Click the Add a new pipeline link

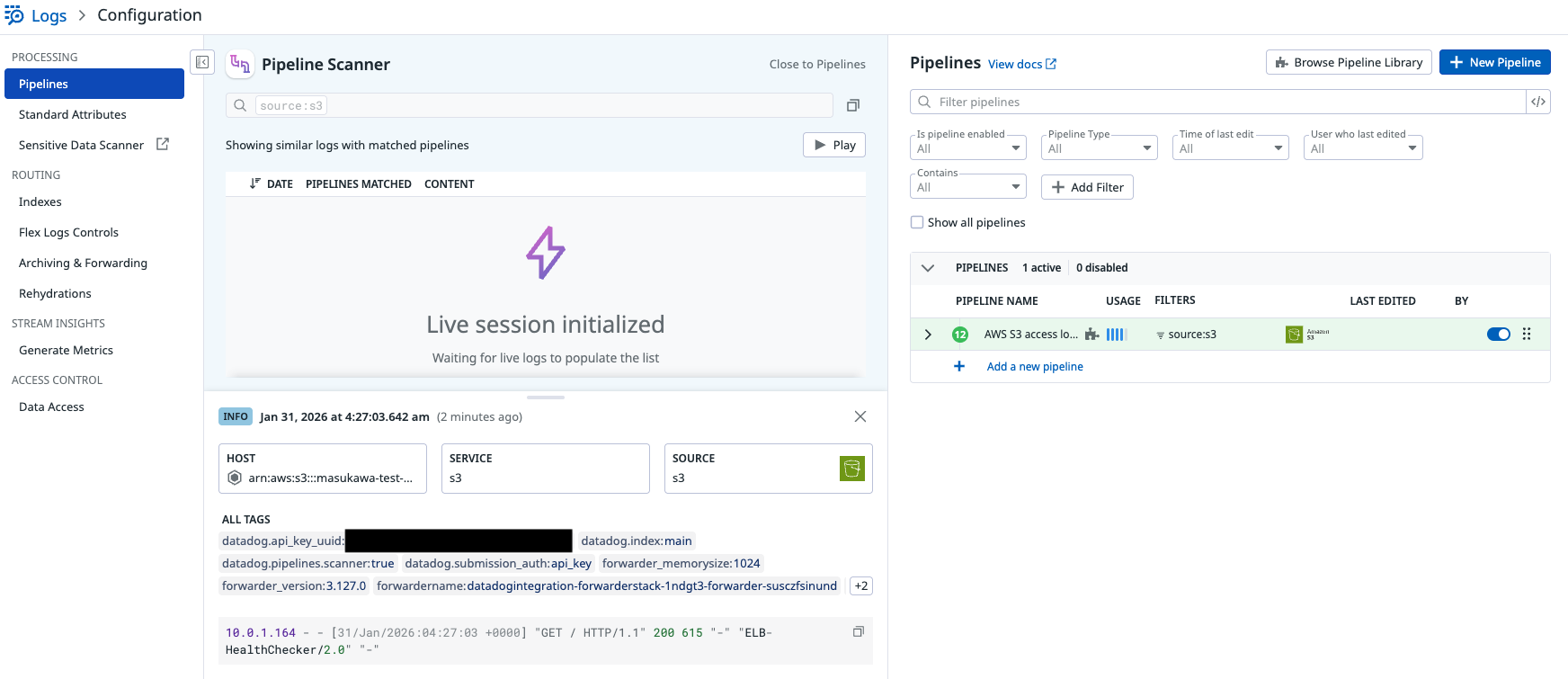click(x=1034, y=366)
